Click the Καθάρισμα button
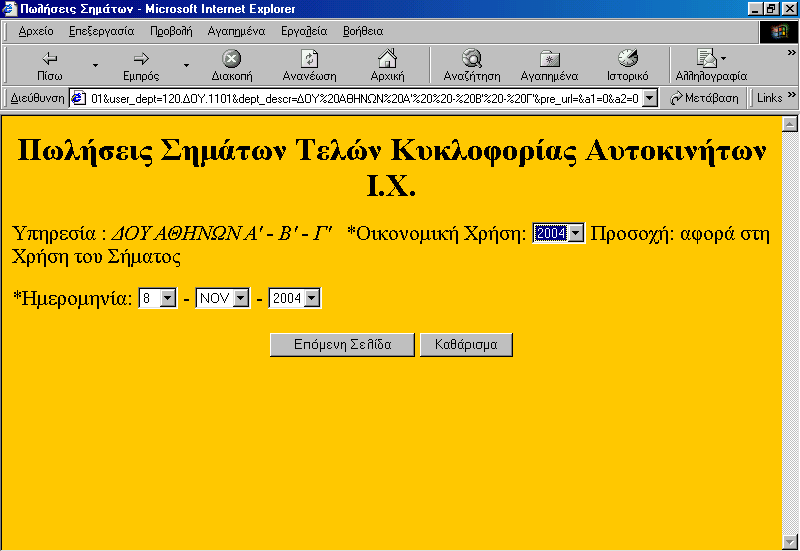Screen dimensions: 800x551 coord(466,345)
